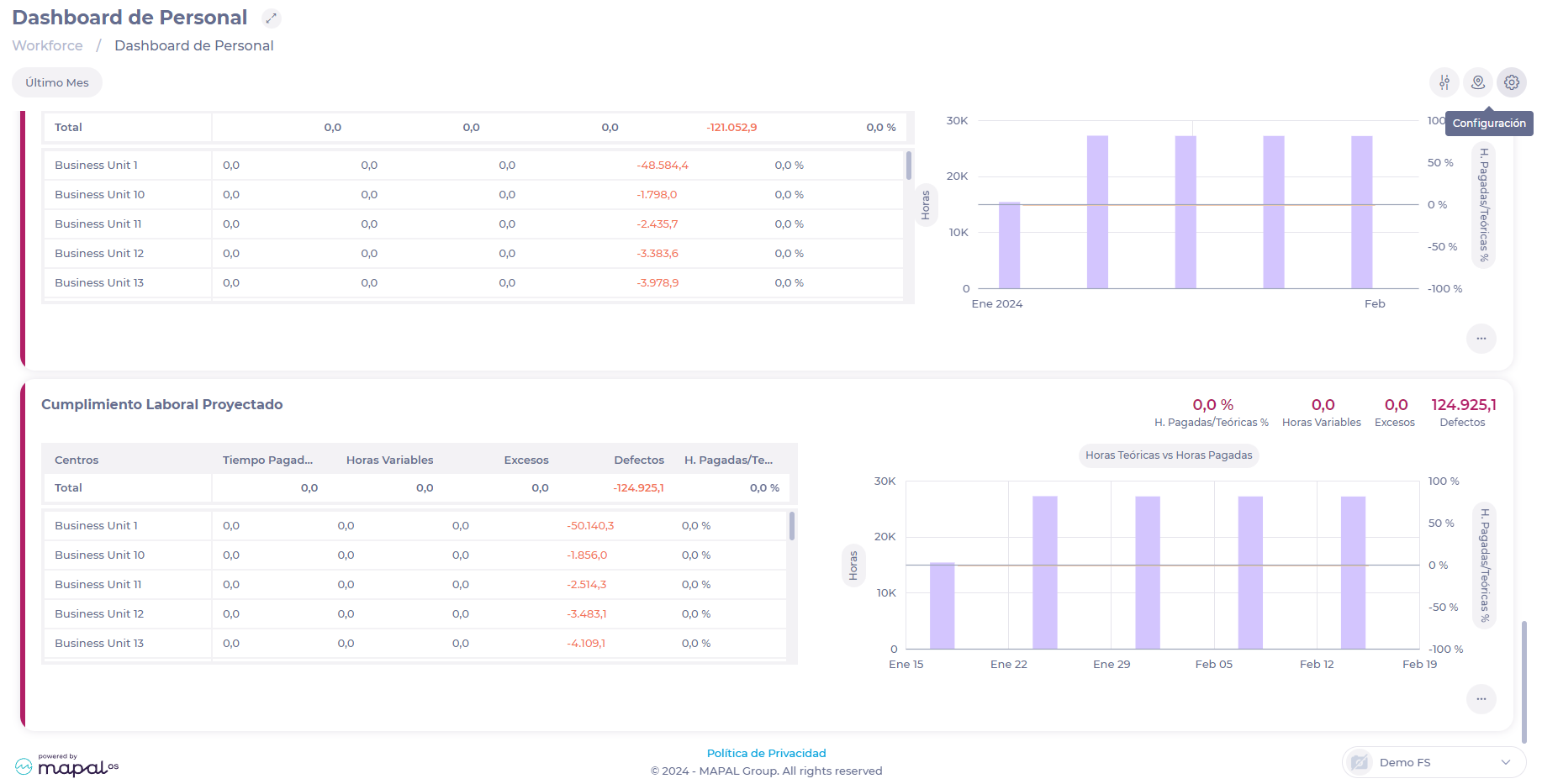Go to the Workforce breadcrumb
This screenshot has height=784, width=1542.
(x=47, y=45)
